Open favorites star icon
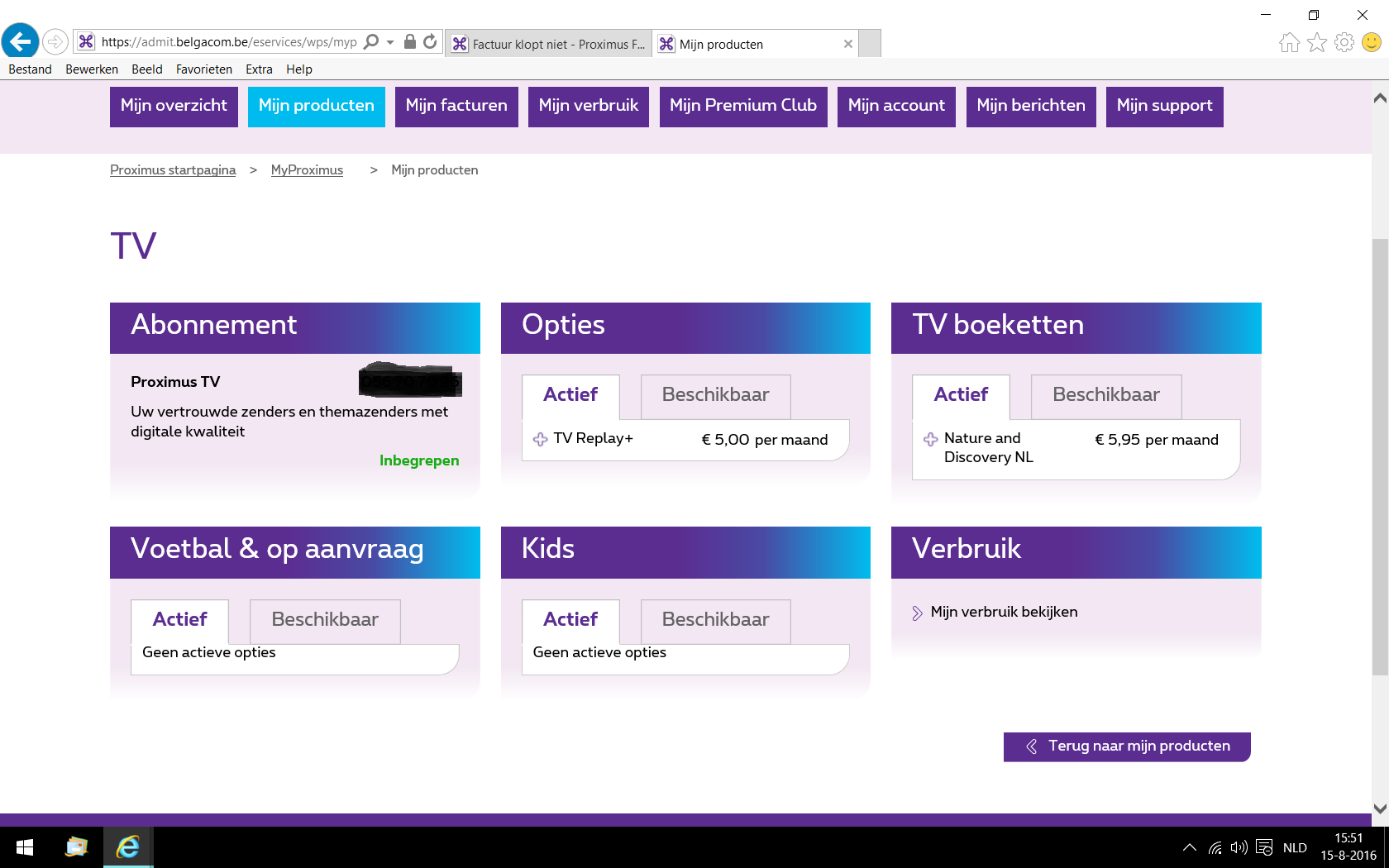1389x868 pixels. 1317,42
